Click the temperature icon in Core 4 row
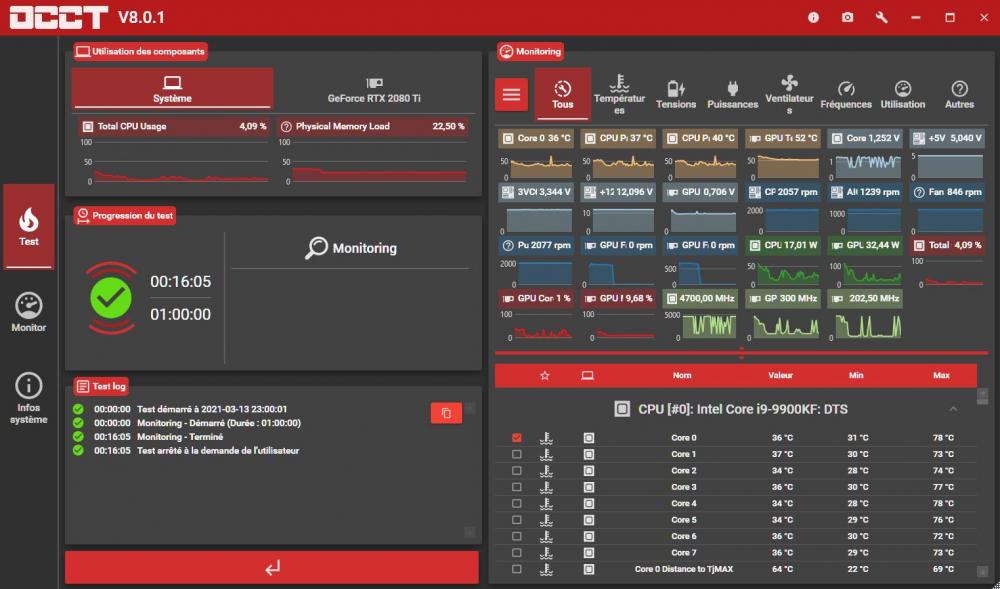The image size is (1000, 589). click(546, 504)
